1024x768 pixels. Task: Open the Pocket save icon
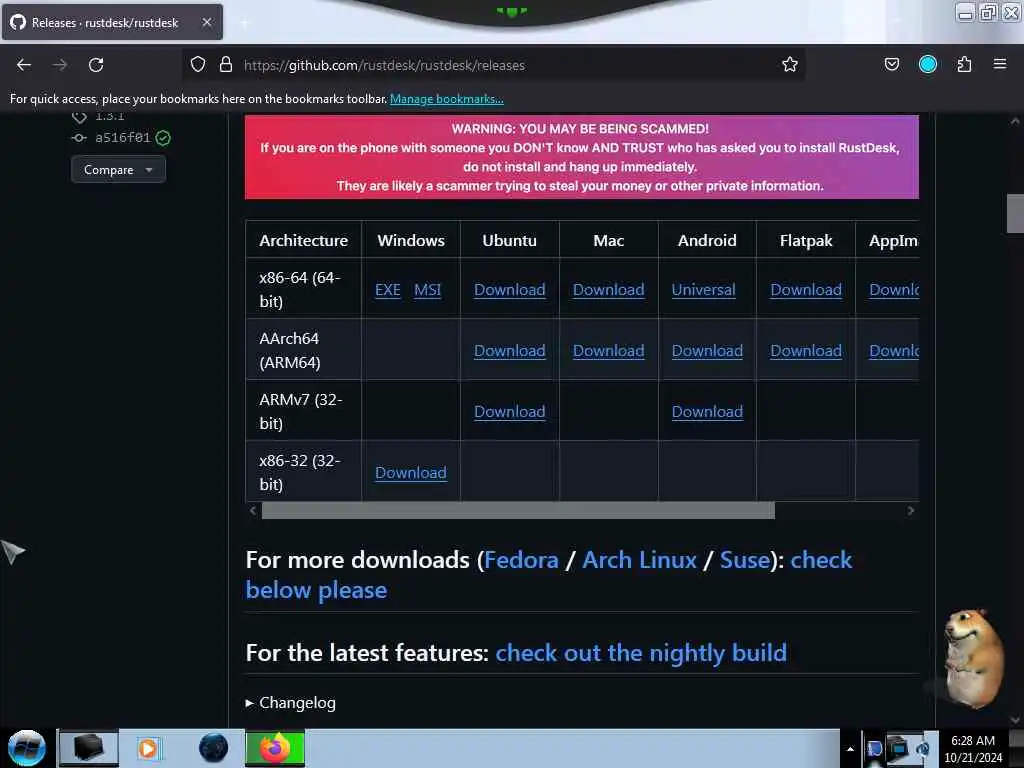pos(891,65)
